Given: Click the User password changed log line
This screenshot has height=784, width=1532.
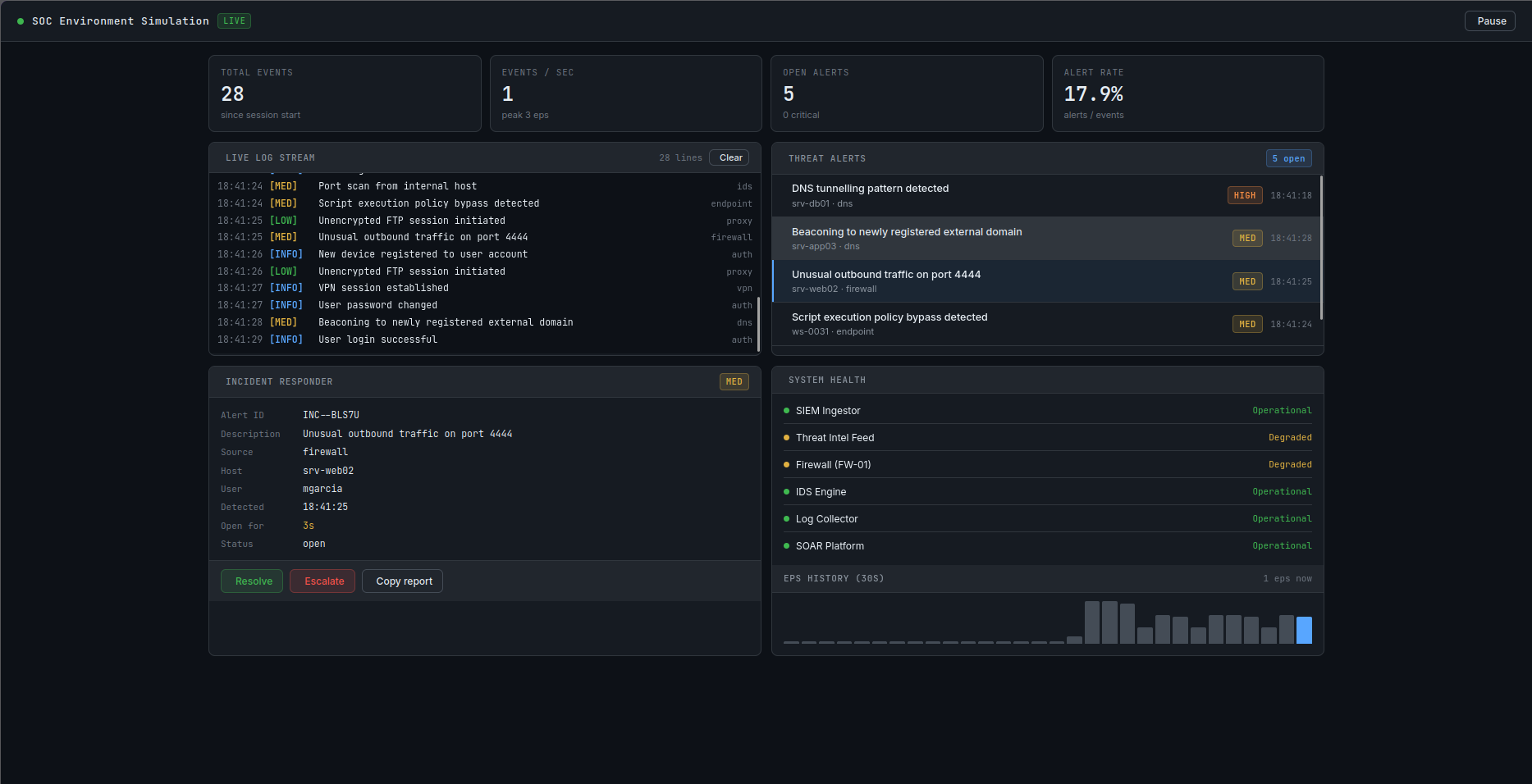Looking at the screenshot, I should click(484, 305).
